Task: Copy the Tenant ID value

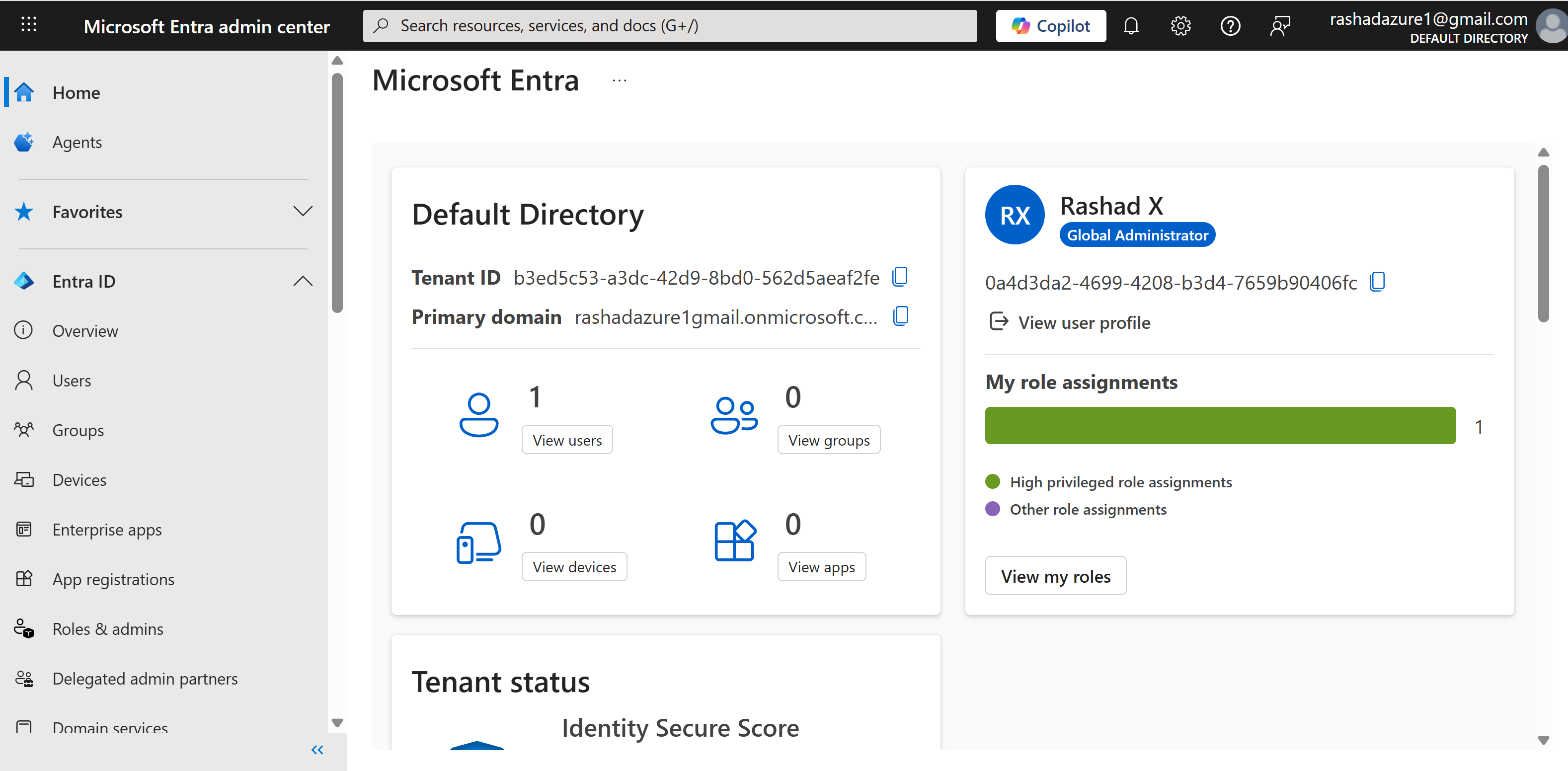Action: (900, 277)
